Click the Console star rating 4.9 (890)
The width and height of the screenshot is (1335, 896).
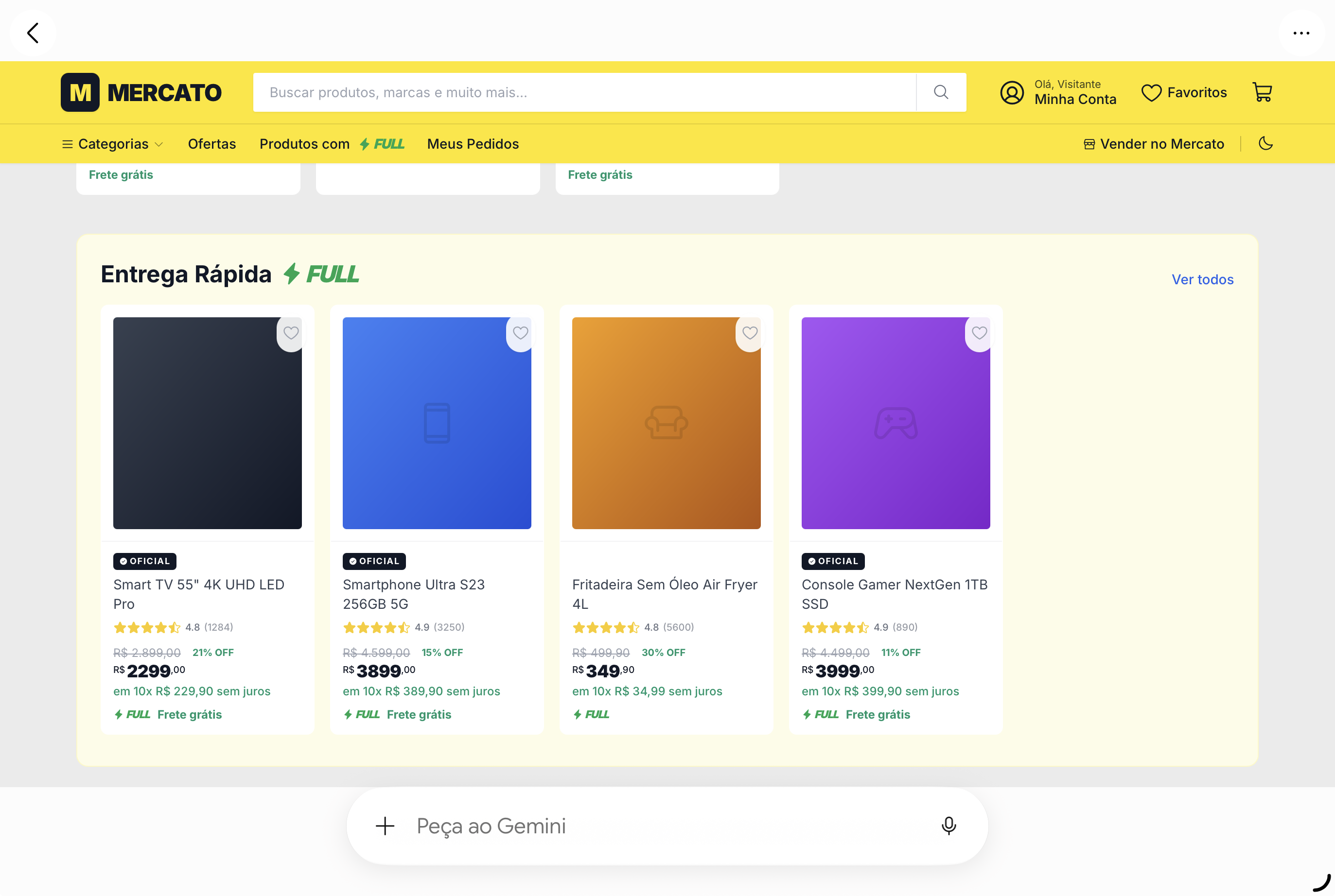click(860, 627)
